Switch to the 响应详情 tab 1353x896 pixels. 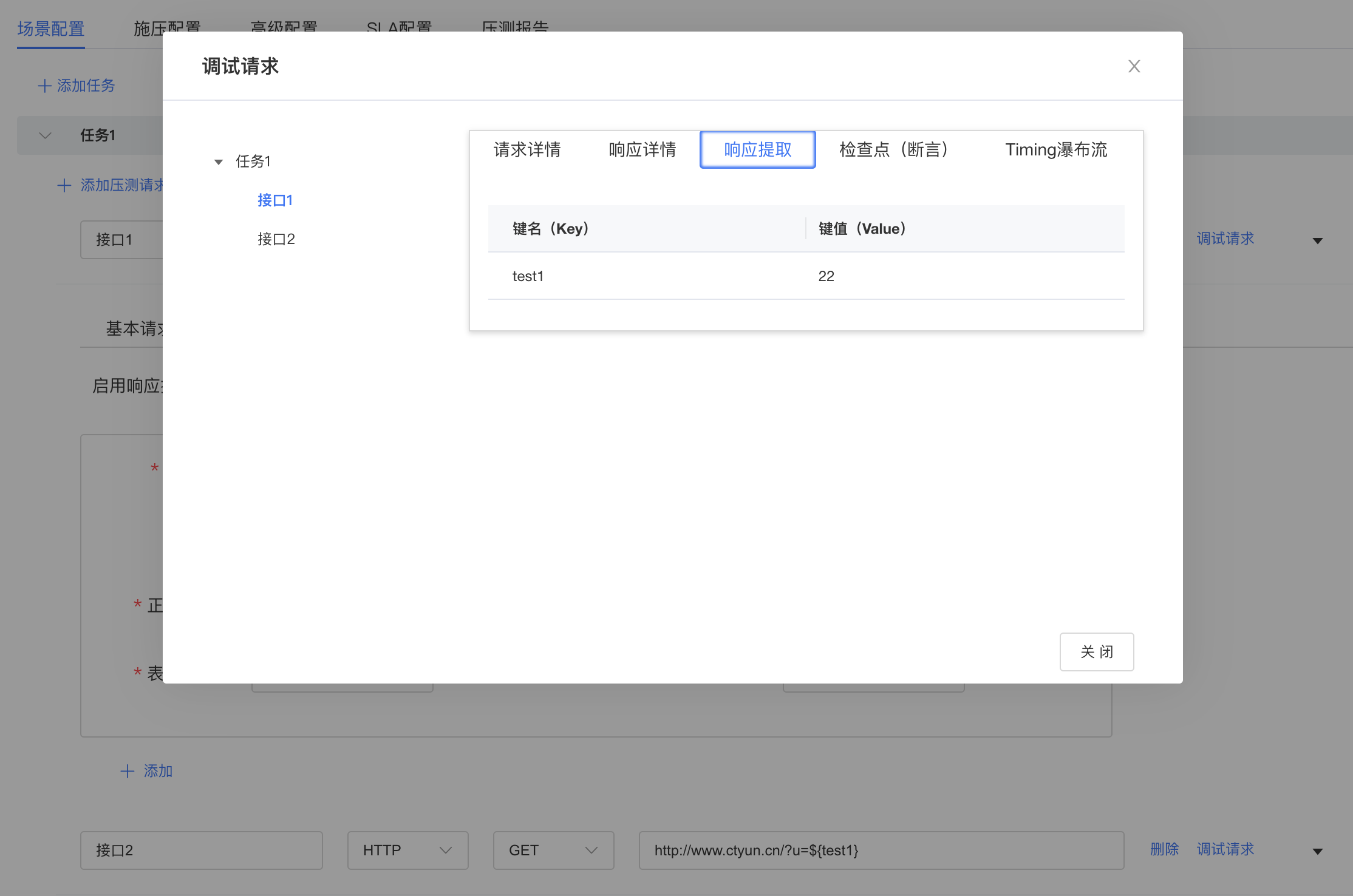pyautogui.click(x=642, y=150)
